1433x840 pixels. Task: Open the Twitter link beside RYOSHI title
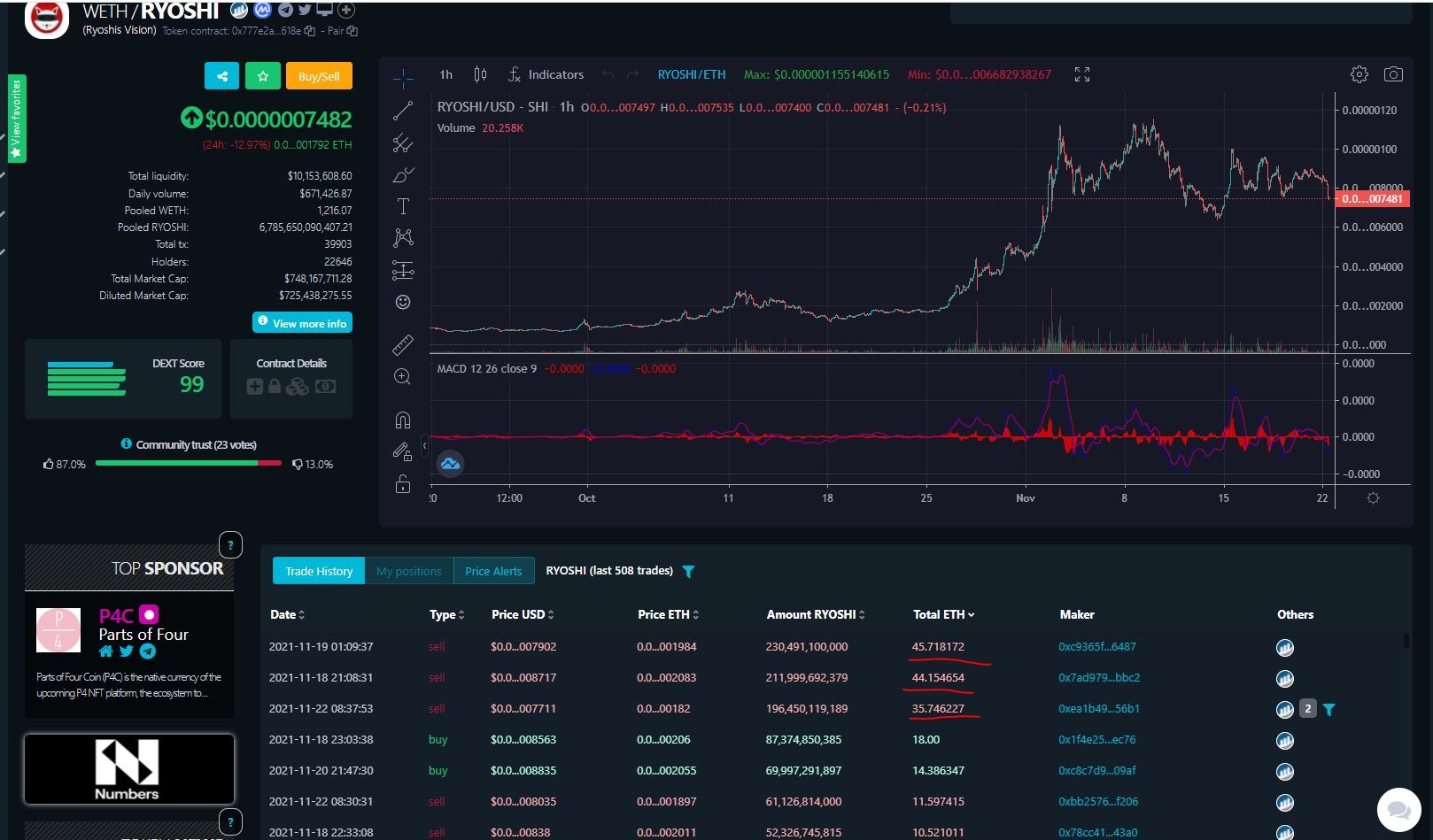(305, 10)
